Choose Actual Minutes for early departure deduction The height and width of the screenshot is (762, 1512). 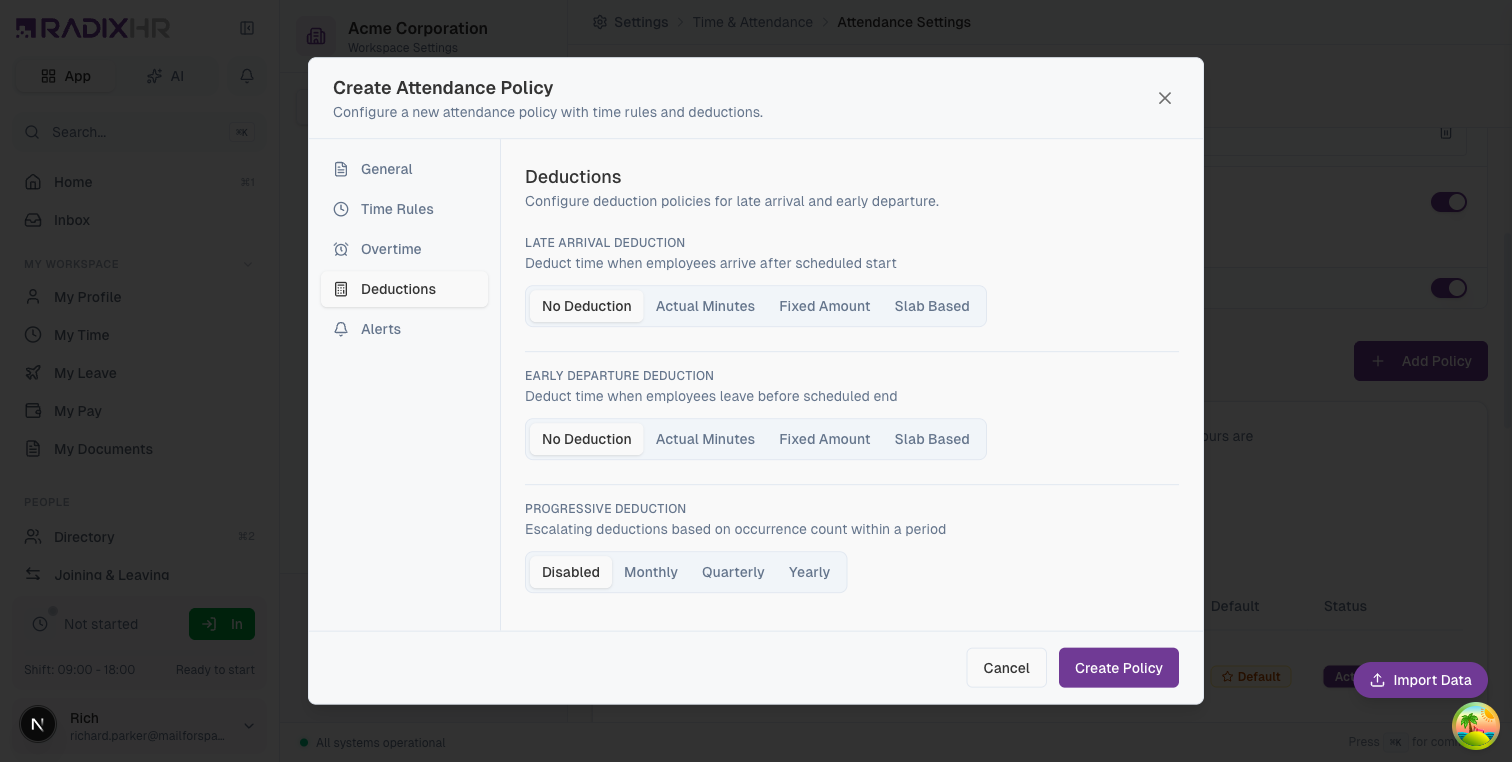pyautogui.click(x=705, y=439)
